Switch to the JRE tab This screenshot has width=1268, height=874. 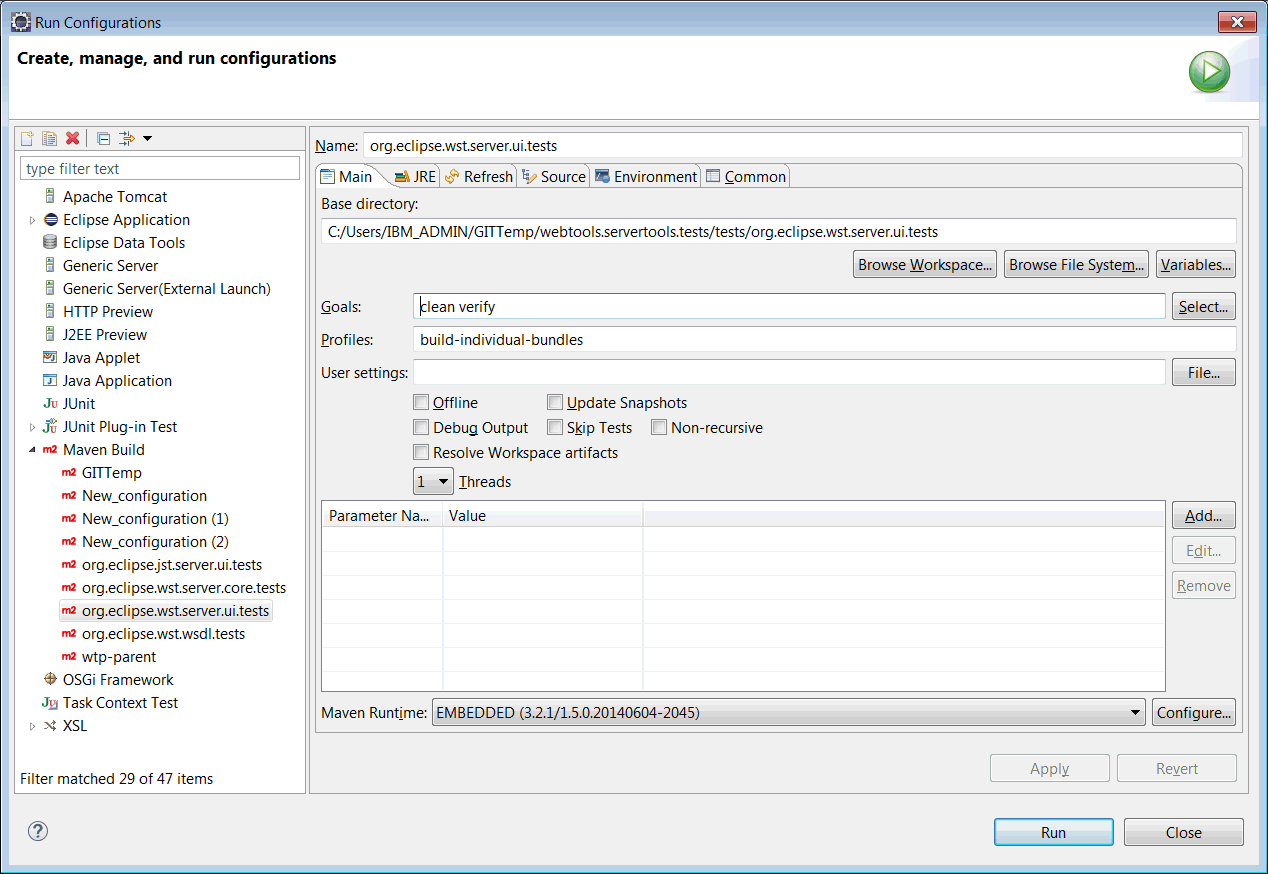[x=416, y=176]
